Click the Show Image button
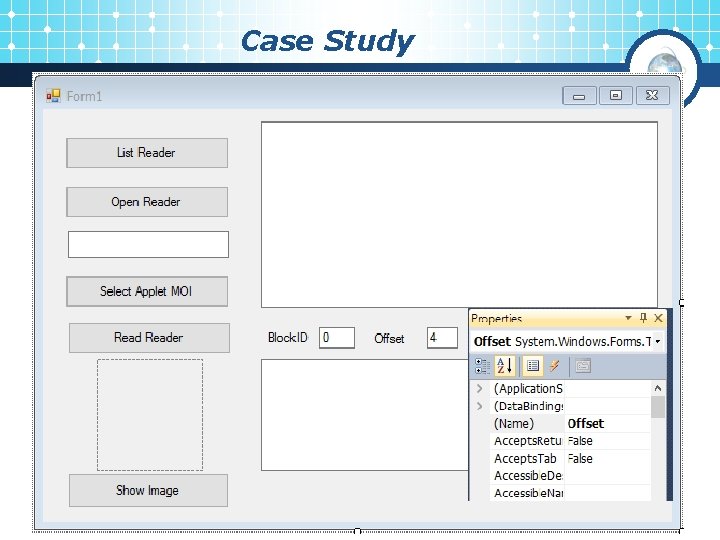The height and width of the screenshot is (540, 720). click(x=148, y=490)
